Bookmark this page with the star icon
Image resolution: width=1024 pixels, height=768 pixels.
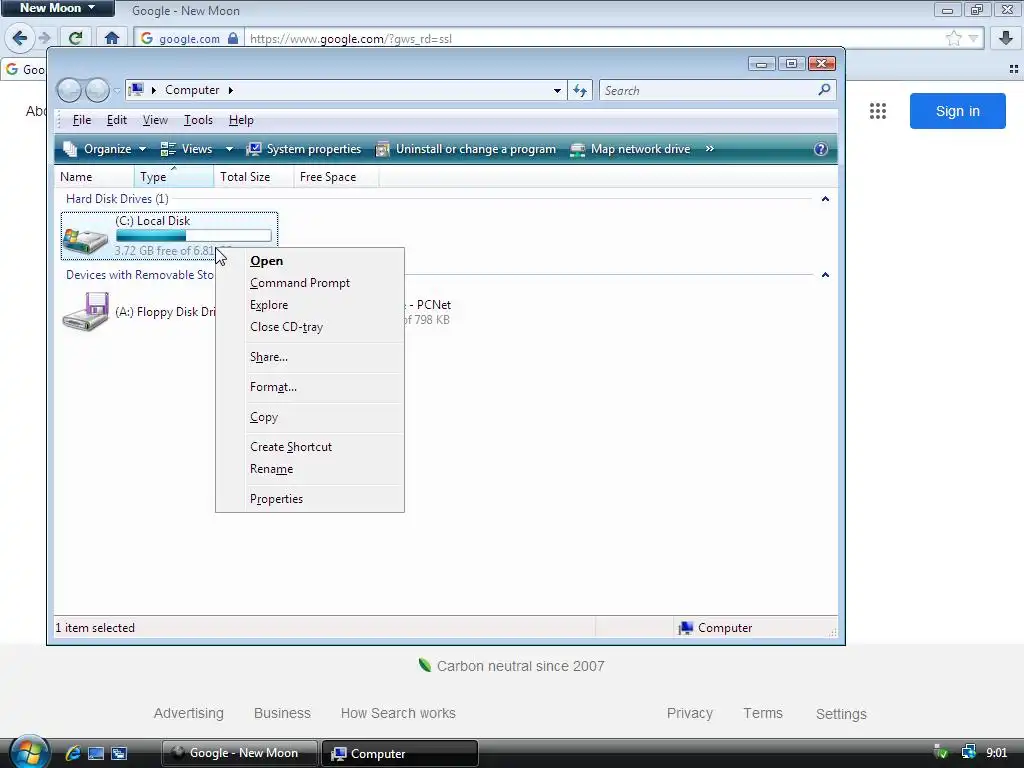click(953, 39)
